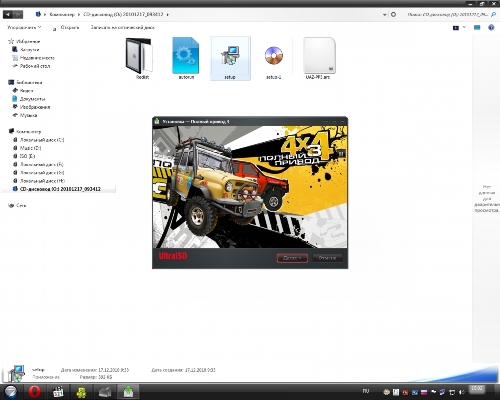Open the yellow-green taskbar application icon

(81, 392)
